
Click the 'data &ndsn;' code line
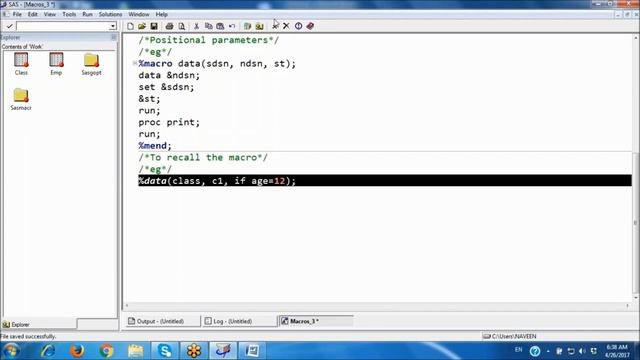pyautogui.click(x=169, y=76)
